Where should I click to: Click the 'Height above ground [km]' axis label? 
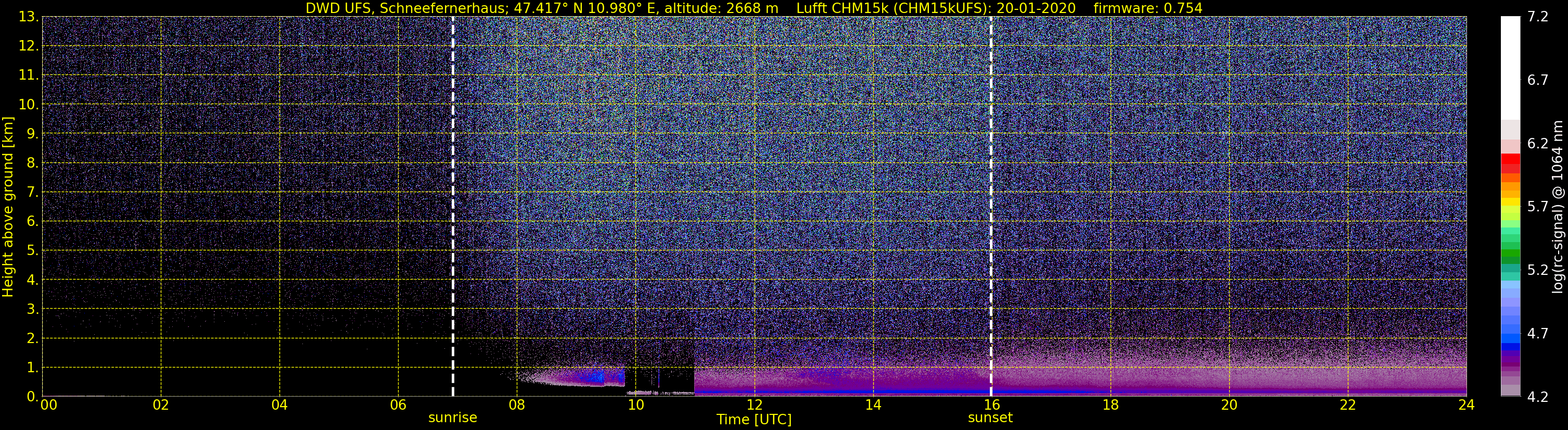[7, 207]
